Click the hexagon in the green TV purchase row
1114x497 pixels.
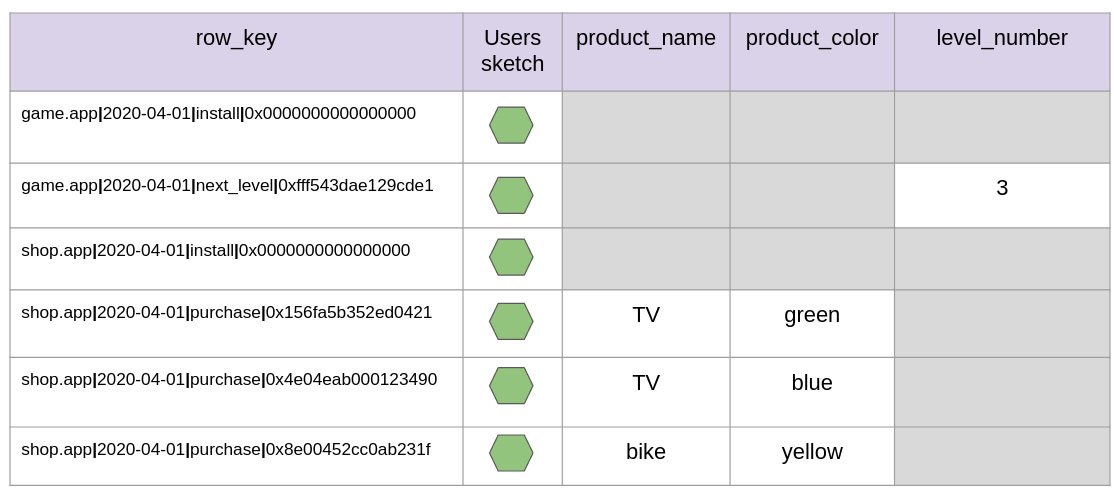(x=511, y=322)
